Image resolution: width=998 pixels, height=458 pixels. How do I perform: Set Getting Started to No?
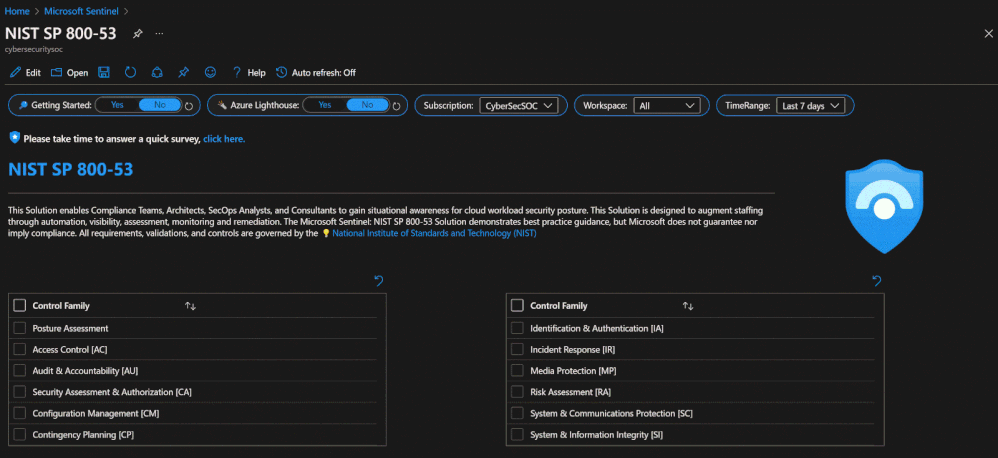click(160, 105)
